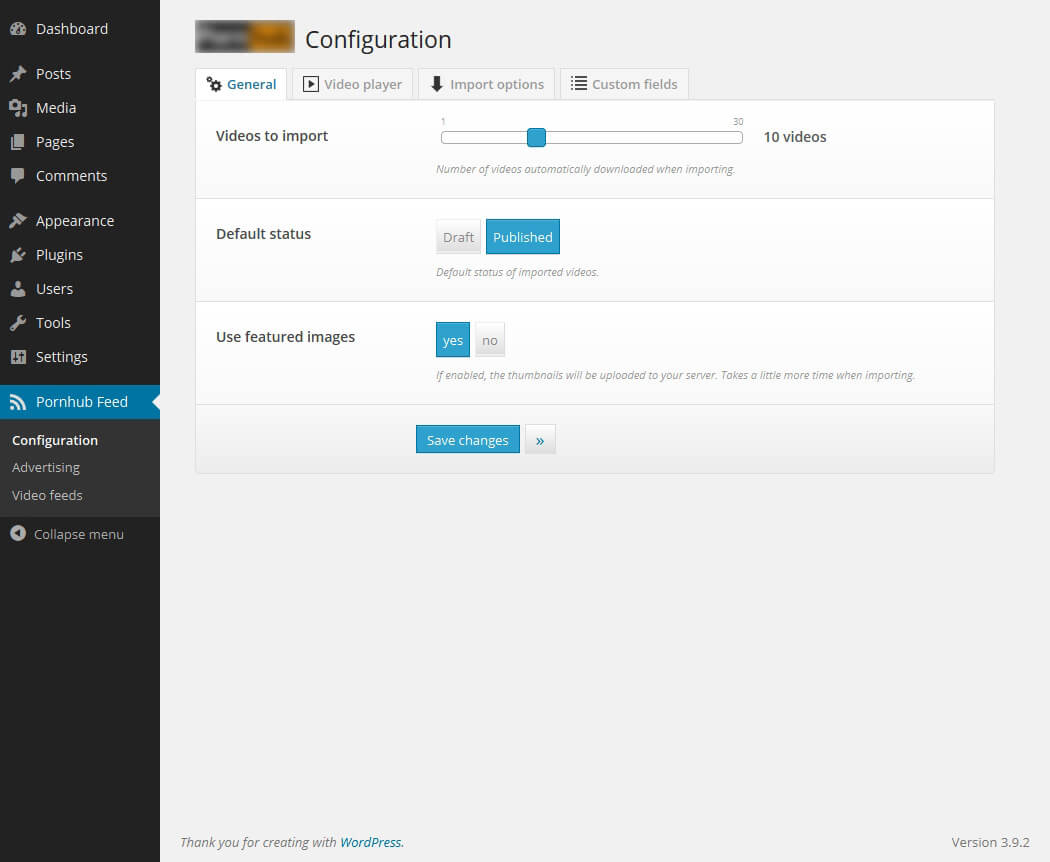Screen dimensions: 1050x862
Task: Follow the WordPress link in the footer
Action: click(371, 842)
